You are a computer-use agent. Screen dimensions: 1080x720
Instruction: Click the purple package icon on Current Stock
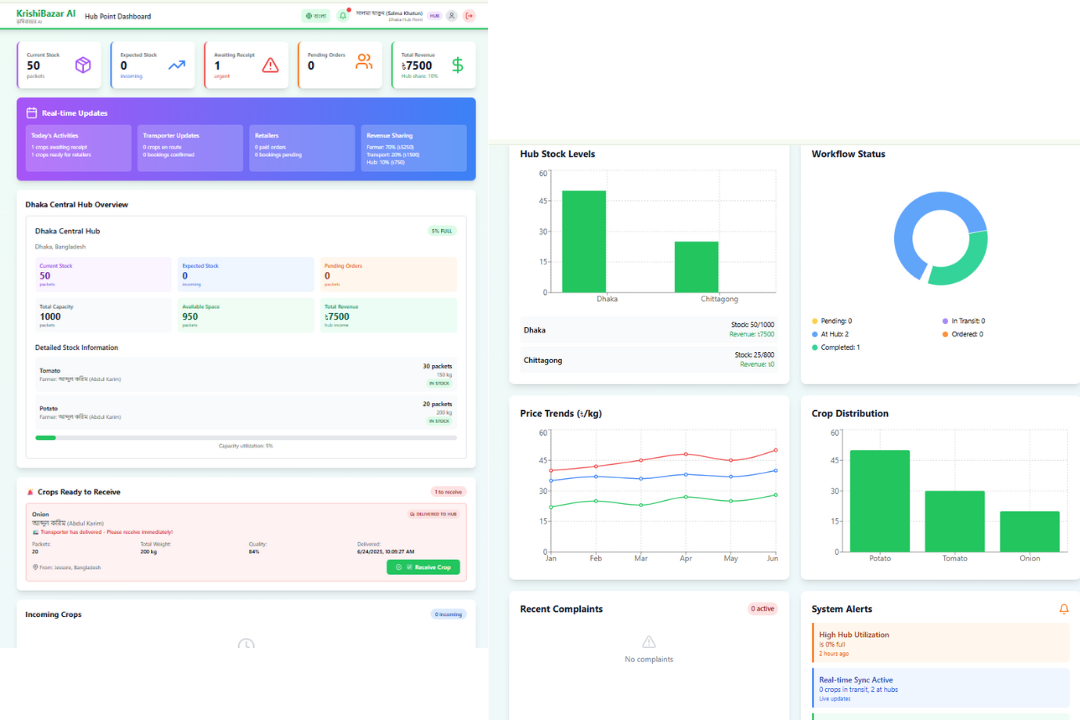(83, 65)
